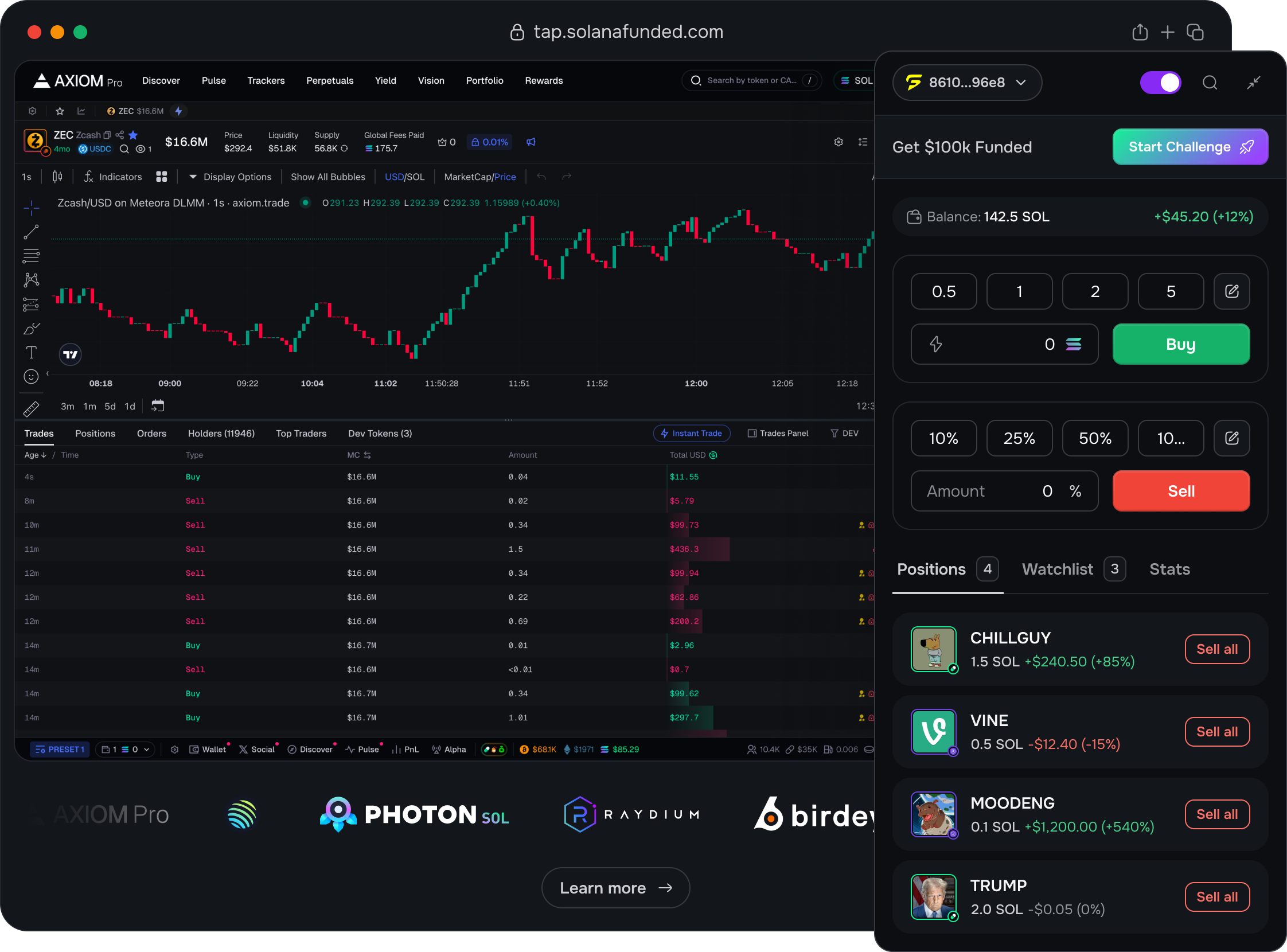This screenshot has height=952, width=1287.
Task: Click the browser share icon
Action: pyautogui.click(x=1140, y=32)
